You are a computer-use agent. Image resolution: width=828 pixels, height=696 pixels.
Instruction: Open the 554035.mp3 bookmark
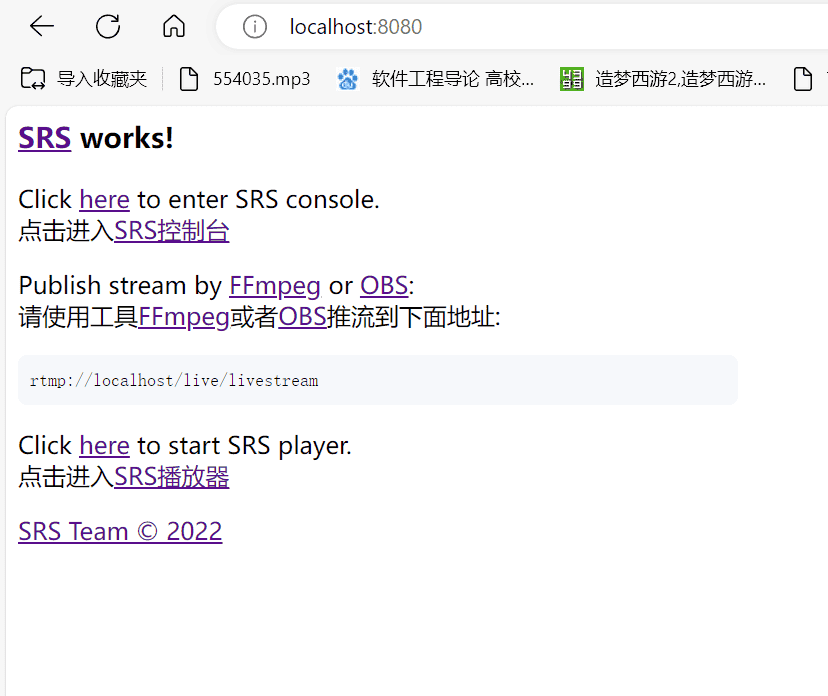point(244,79)
